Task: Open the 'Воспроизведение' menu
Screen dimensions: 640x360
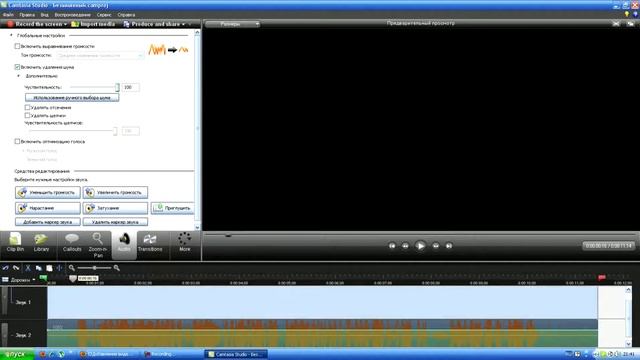Action: click(73, 15)
